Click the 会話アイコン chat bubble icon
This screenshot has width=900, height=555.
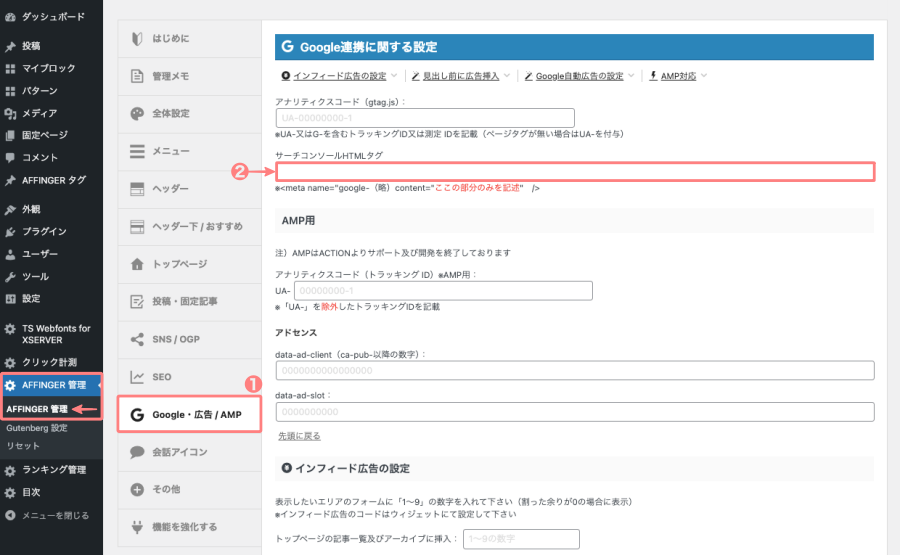(137, 452)
